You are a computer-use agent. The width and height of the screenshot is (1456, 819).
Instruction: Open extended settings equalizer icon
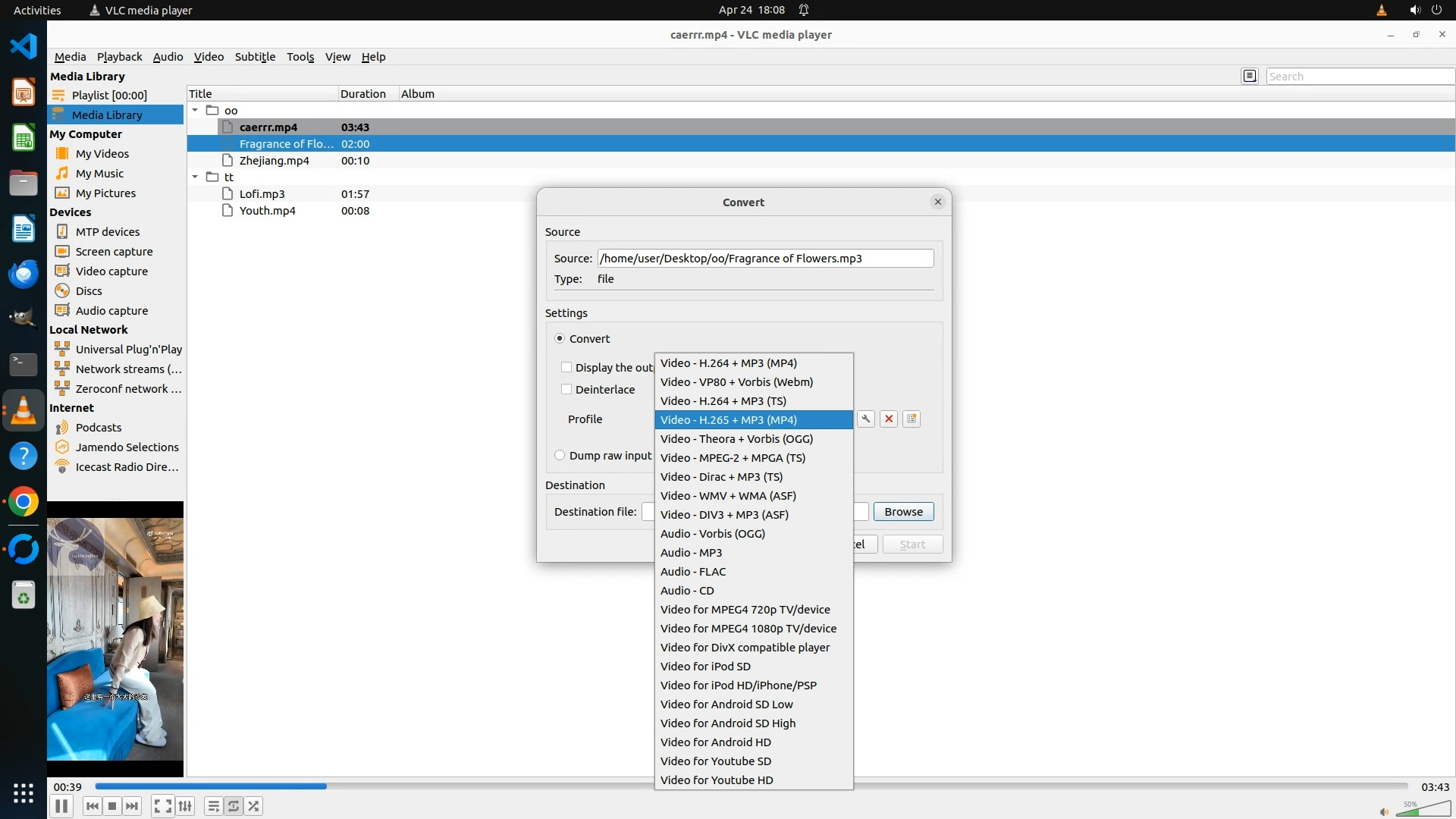click(x=185, y=806)
